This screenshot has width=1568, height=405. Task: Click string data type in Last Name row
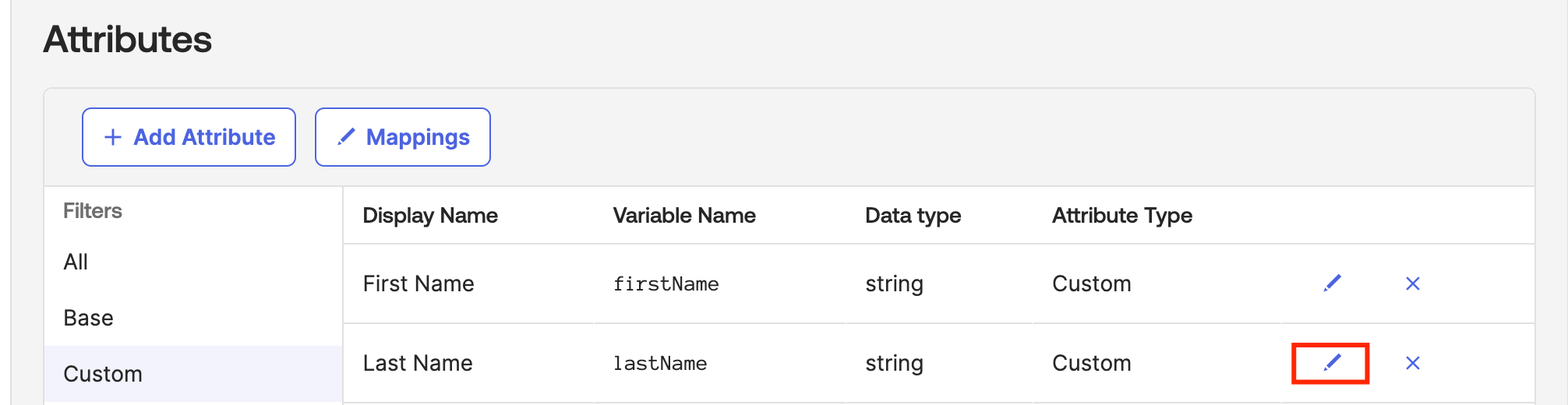coord(894,364)
